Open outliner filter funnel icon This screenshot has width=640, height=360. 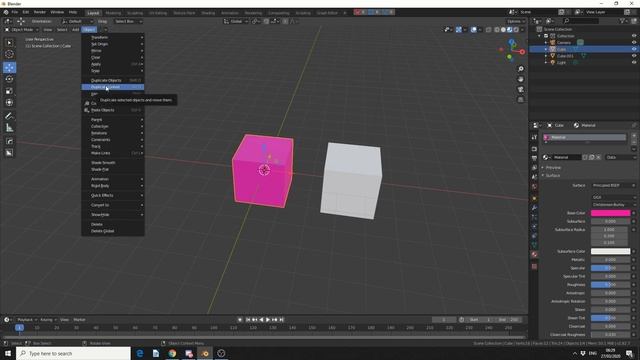coord(622,21)
